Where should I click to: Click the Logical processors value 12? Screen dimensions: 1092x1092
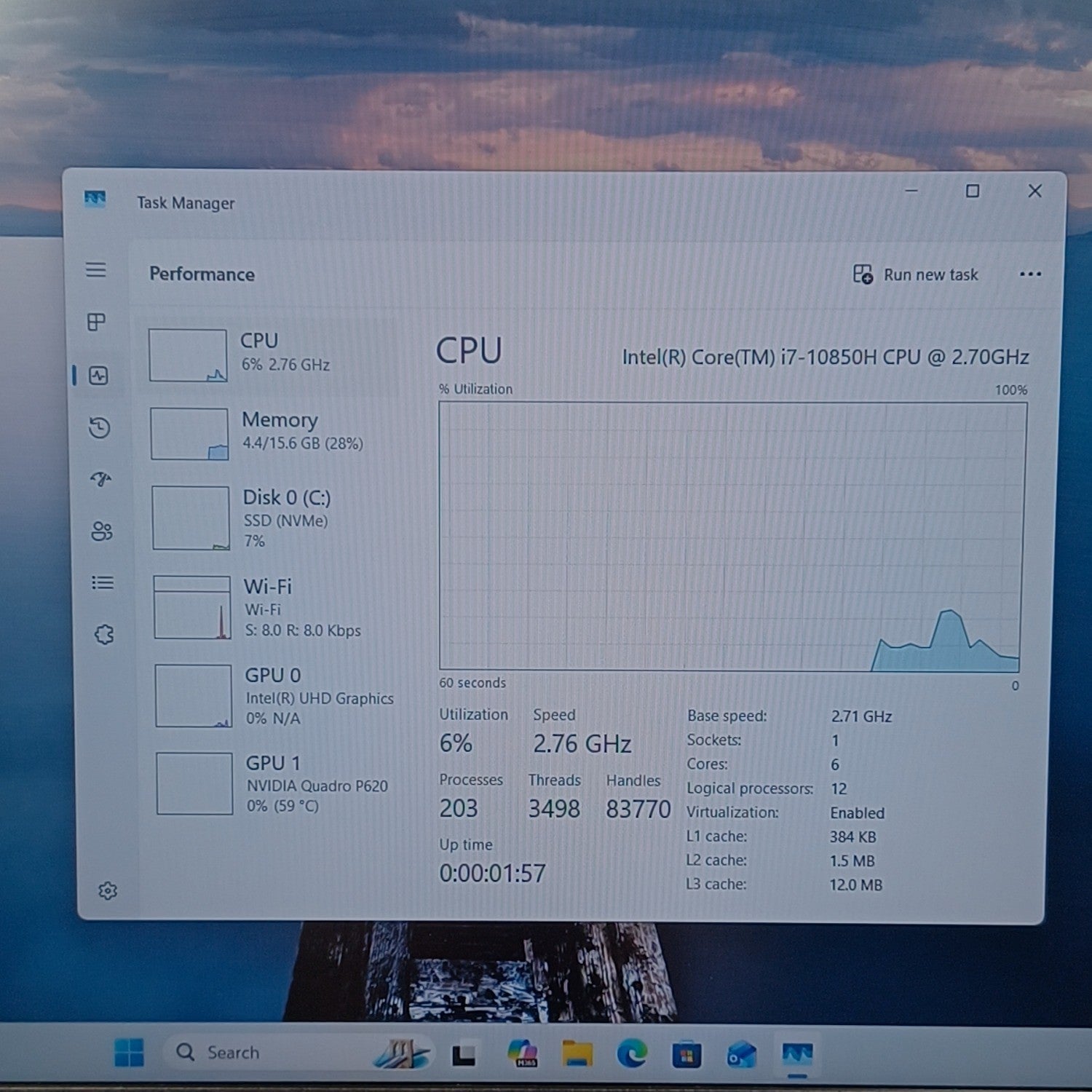coord(839,788)
